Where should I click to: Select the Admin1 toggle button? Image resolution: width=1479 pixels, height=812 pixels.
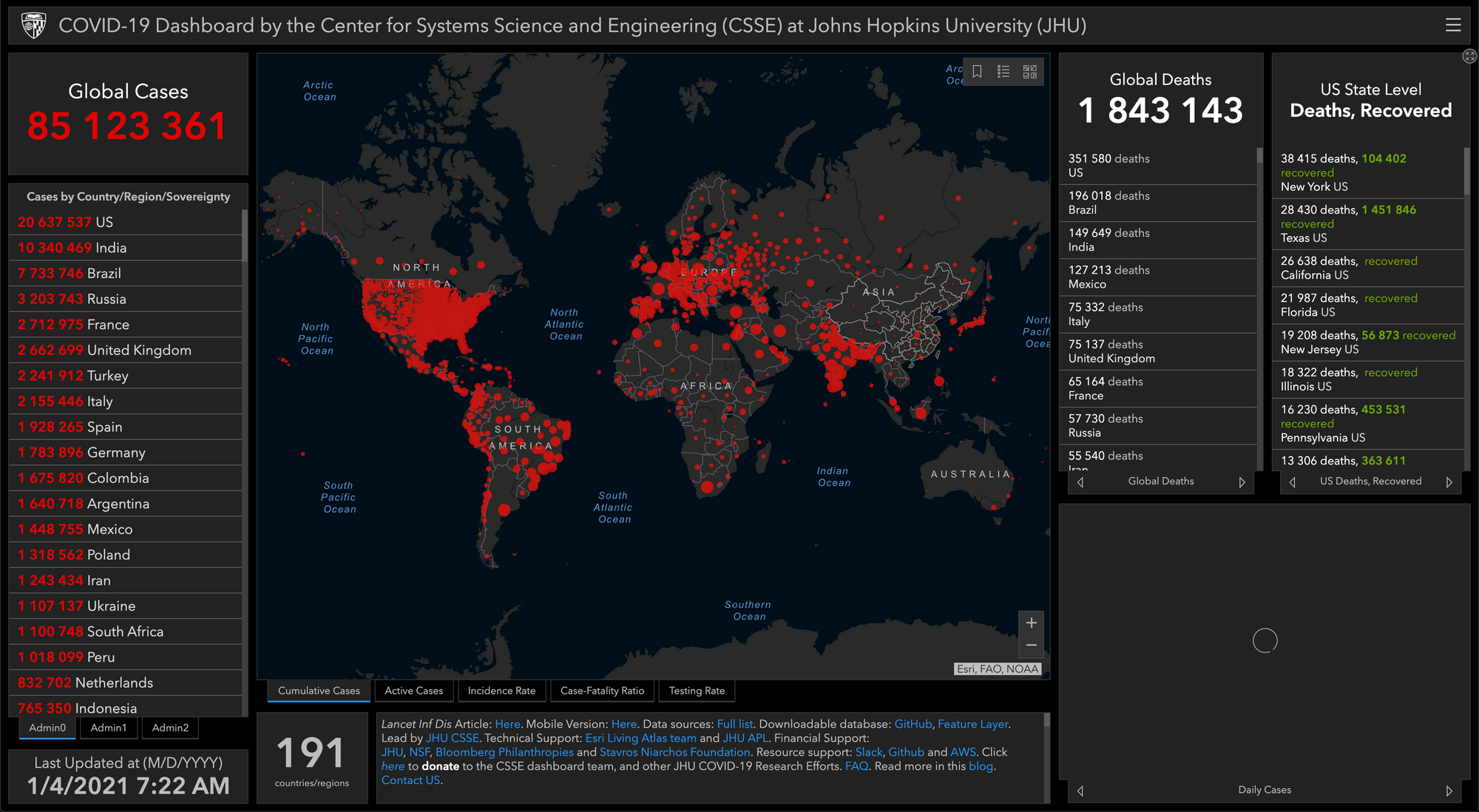coord(108,728)
